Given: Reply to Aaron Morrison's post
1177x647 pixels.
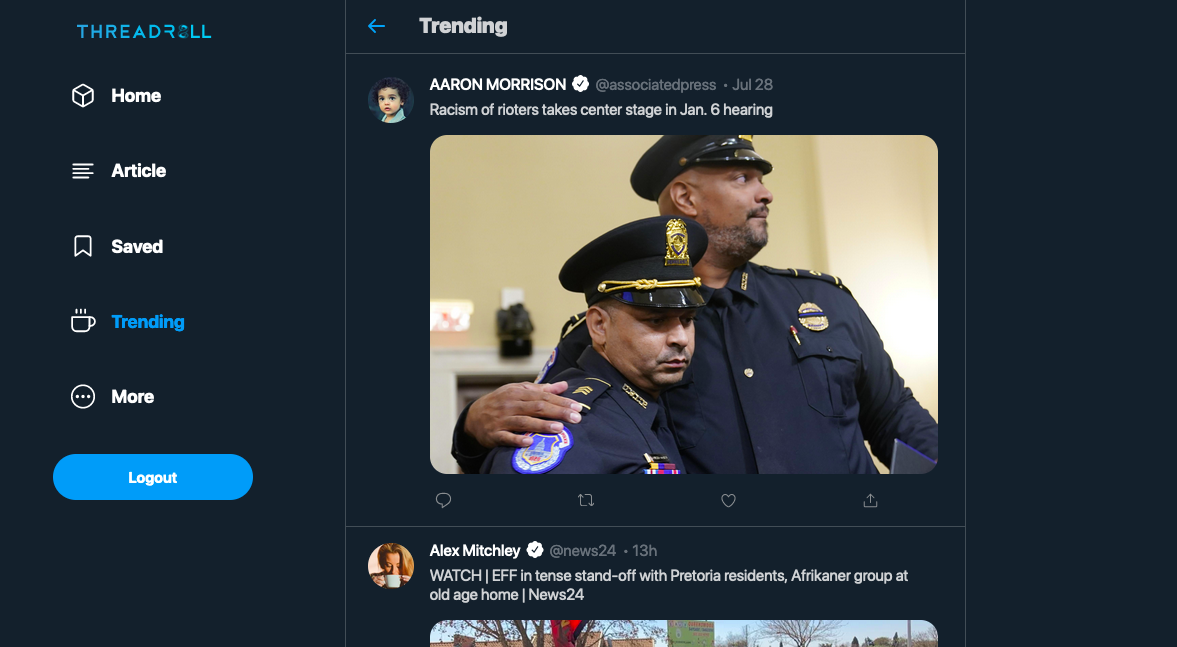Looking at the screenshot, I should [444, 500].
